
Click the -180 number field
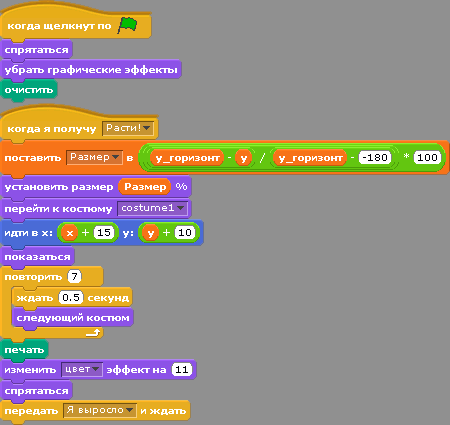375,157
